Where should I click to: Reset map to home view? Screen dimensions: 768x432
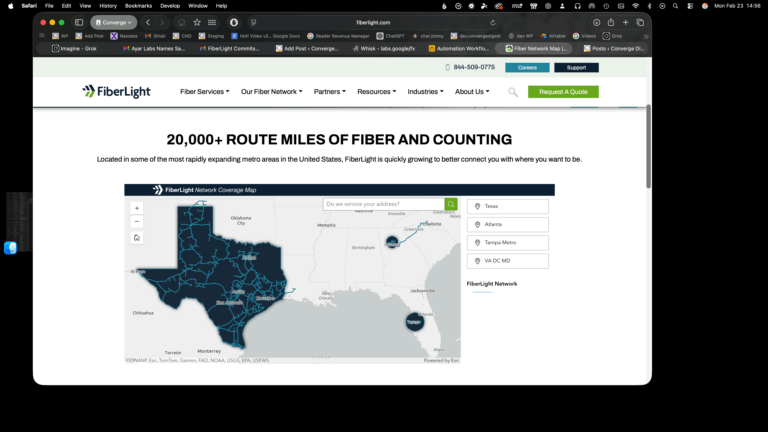[x=137, y=238]
